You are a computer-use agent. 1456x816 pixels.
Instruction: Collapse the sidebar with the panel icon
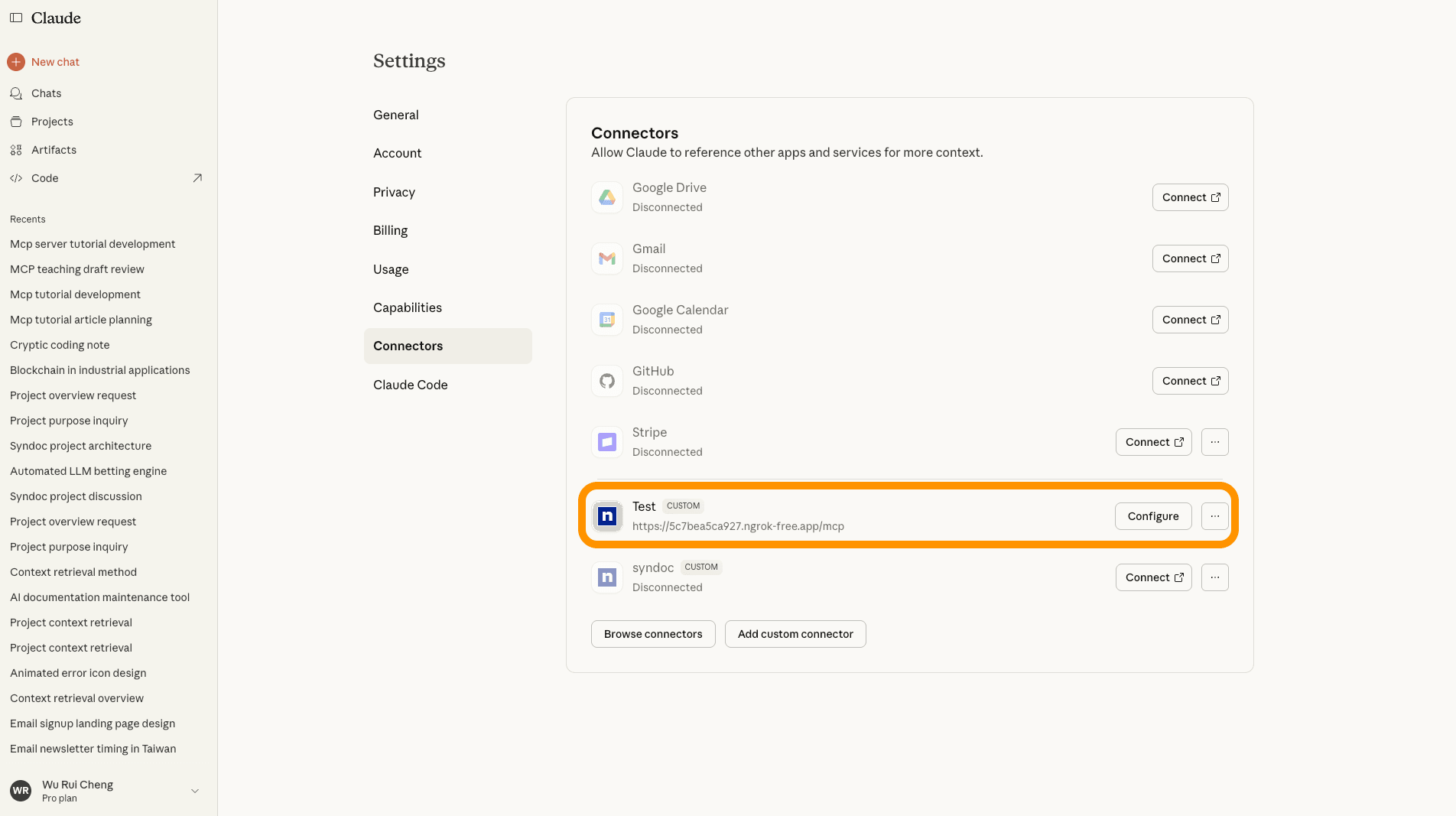(16, 18)
